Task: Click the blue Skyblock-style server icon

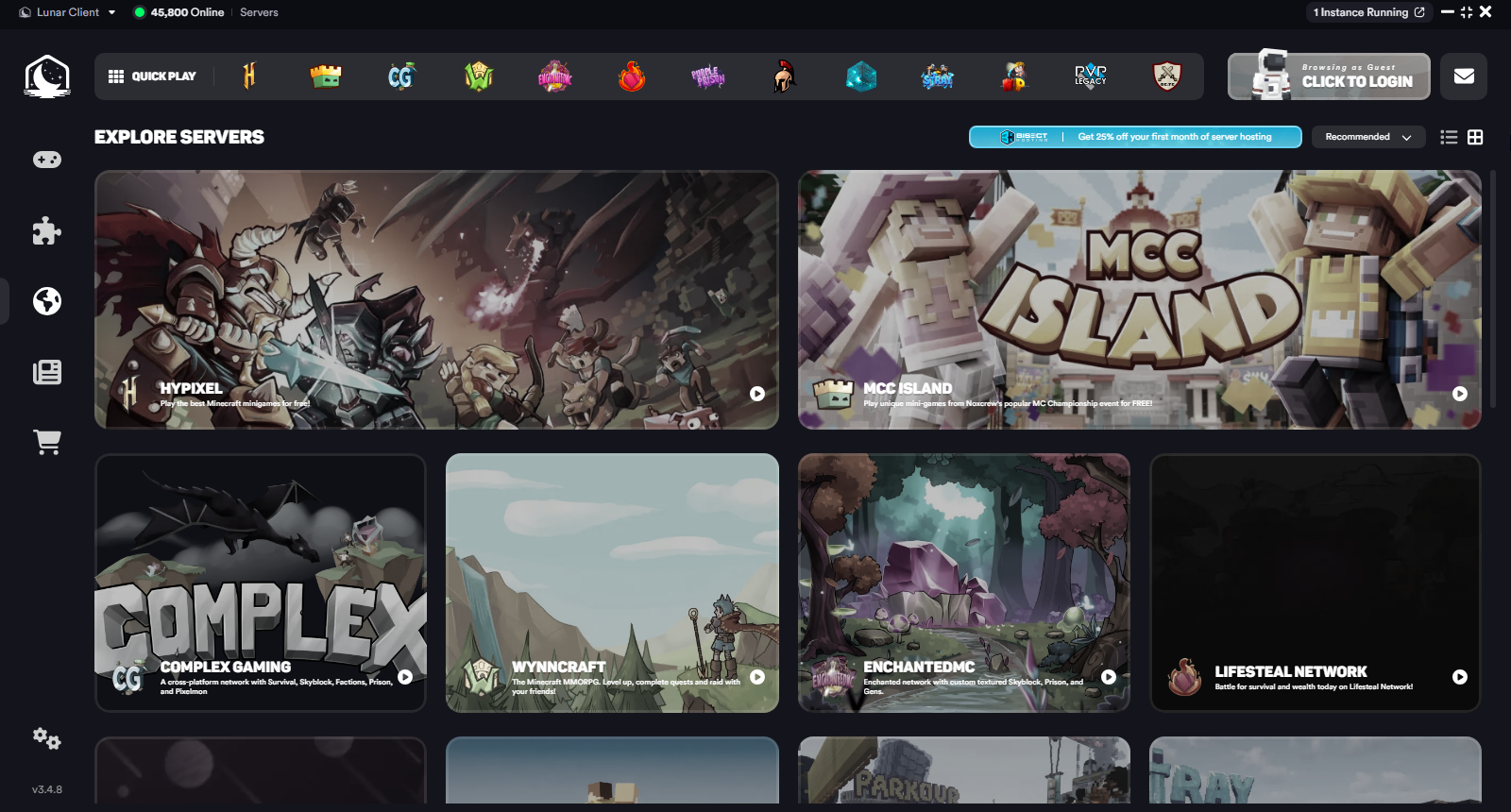Action: [938, 76]
